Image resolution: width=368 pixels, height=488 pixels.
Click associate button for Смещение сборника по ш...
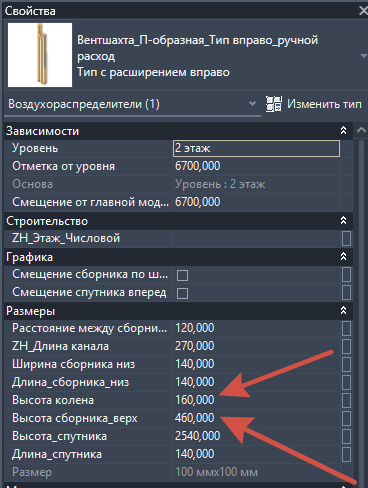(x=346, y=275)
